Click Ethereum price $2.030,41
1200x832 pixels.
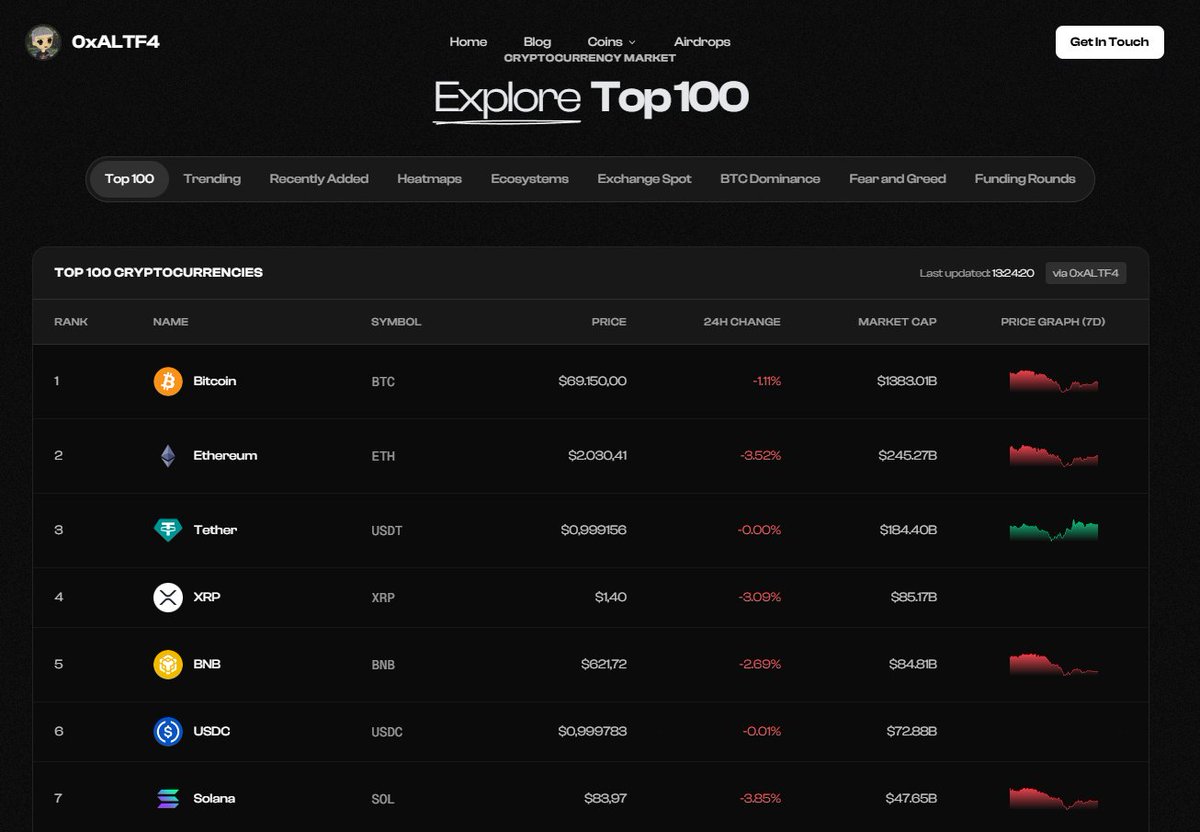tap(597, 456)
